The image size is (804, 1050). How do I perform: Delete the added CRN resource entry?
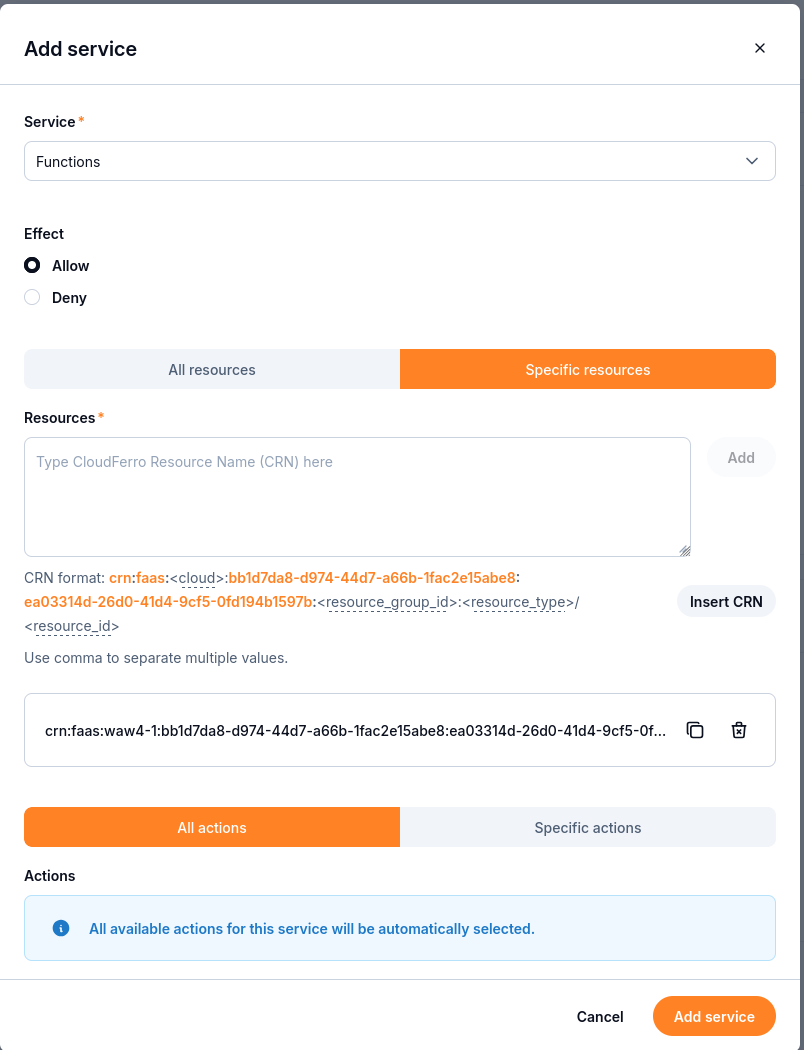738,730
